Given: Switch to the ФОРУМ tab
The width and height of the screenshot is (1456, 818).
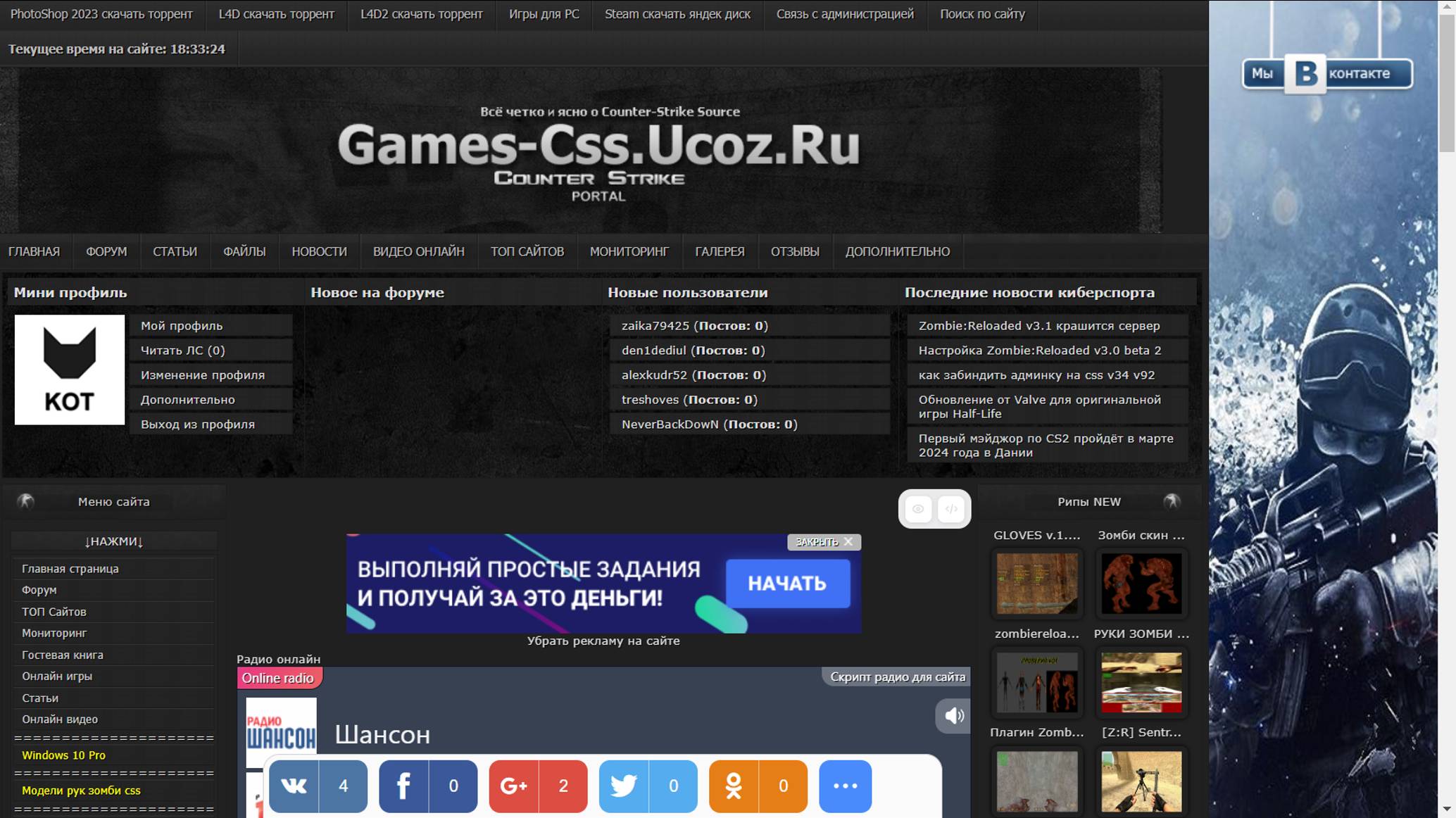Looking at the screenshot, I should click(x=106, y=251).
